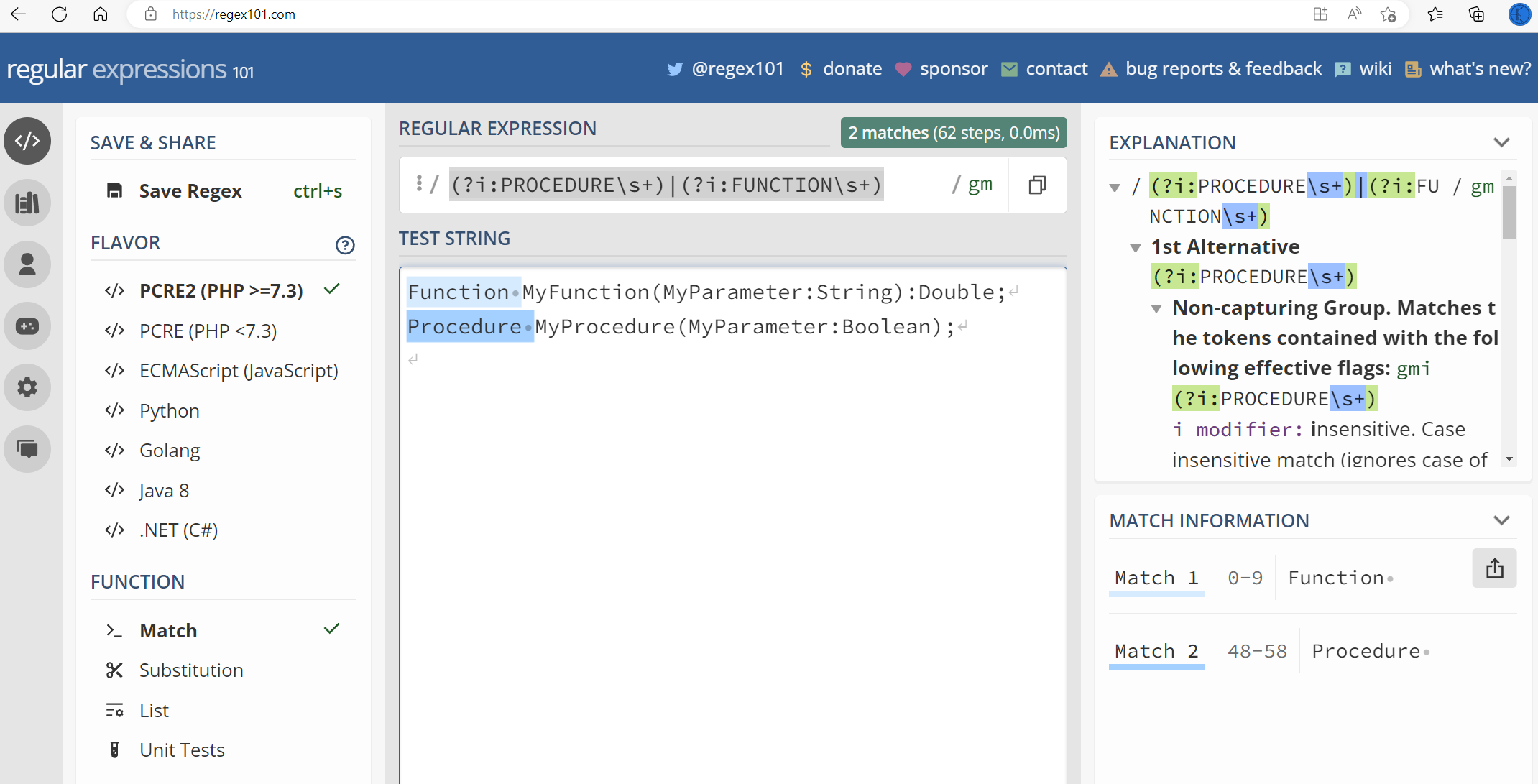Open the donate link in the header

[852, 68]
